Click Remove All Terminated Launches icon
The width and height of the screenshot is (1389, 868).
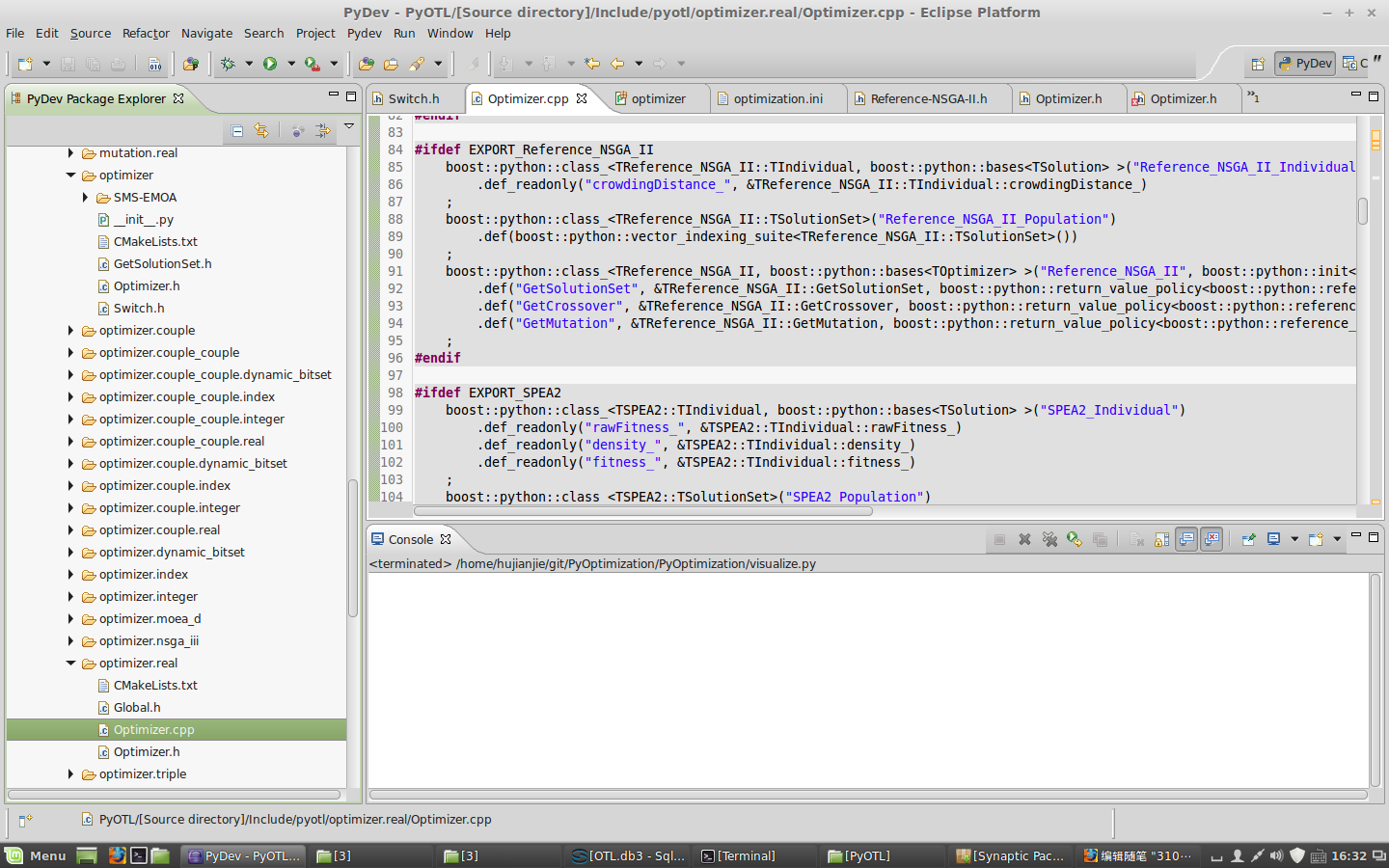click(1049, 540)
